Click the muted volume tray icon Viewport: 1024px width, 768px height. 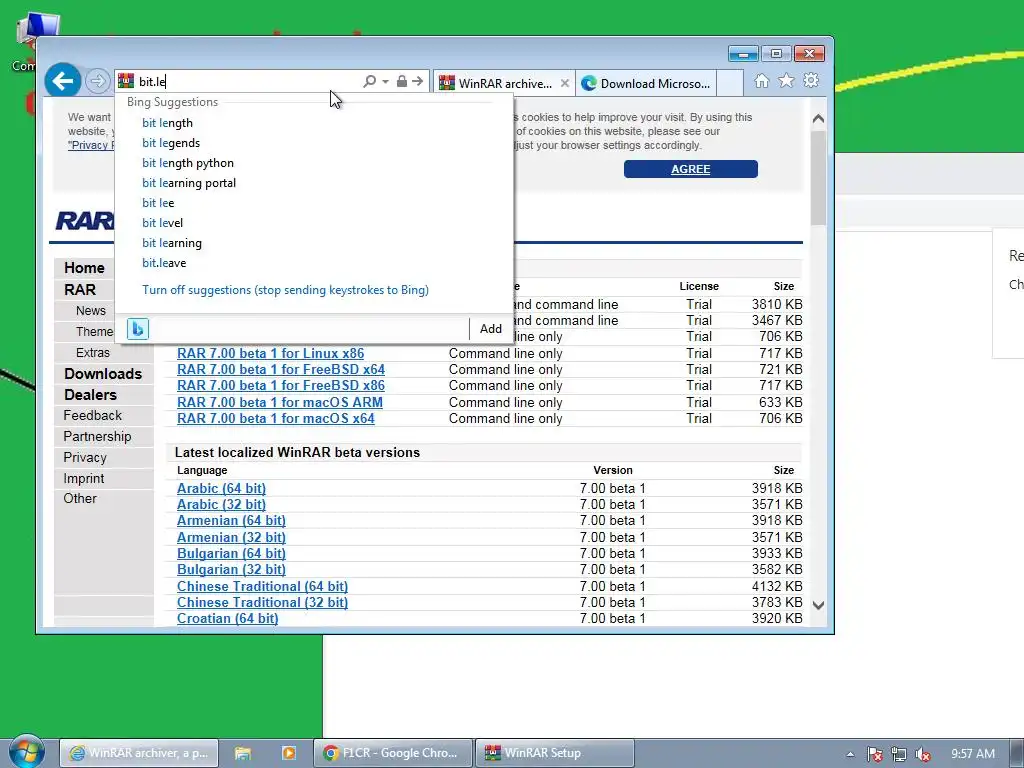tap(923, 754)
